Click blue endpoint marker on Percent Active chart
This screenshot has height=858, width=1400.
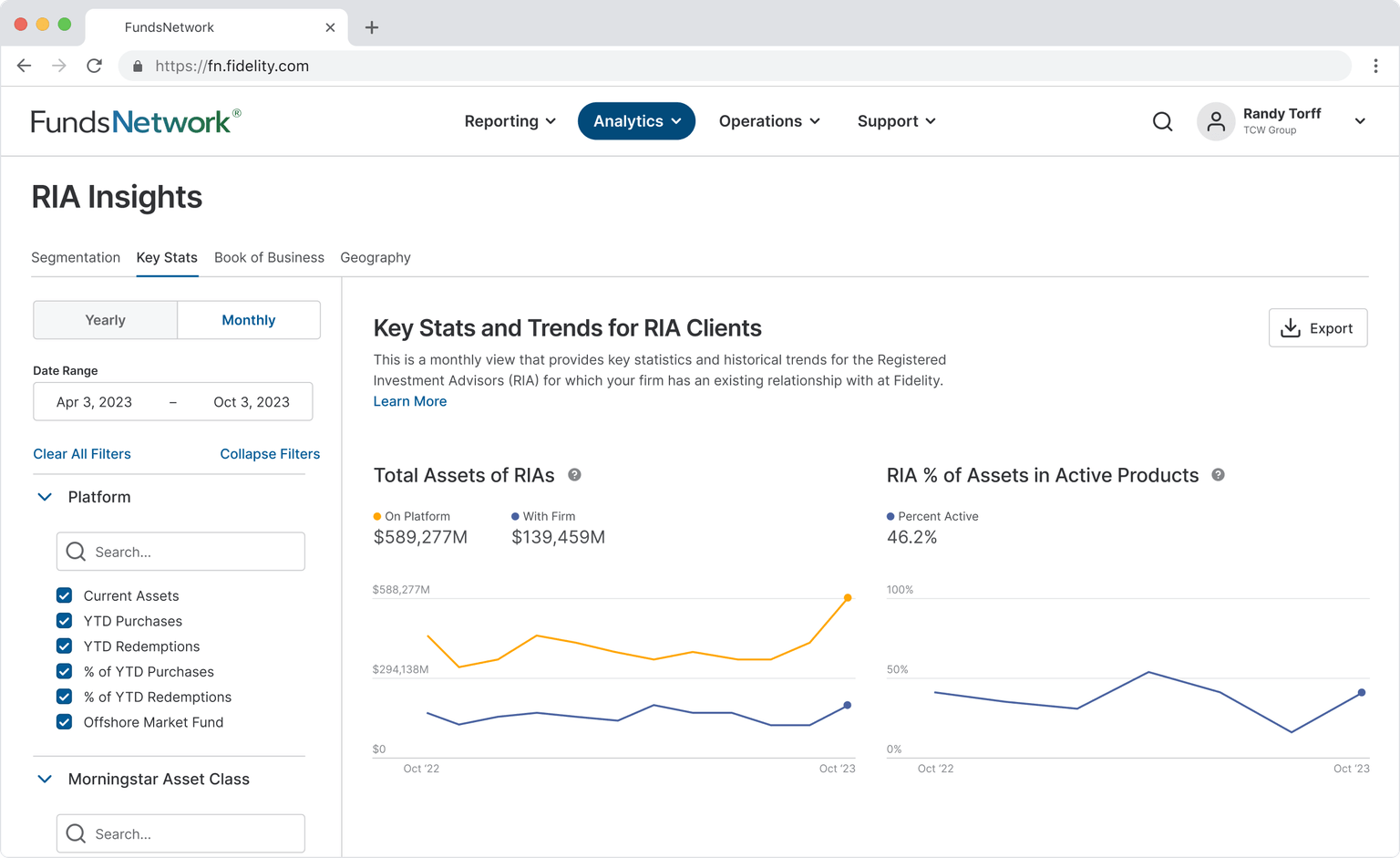[x=1362, y=693]
